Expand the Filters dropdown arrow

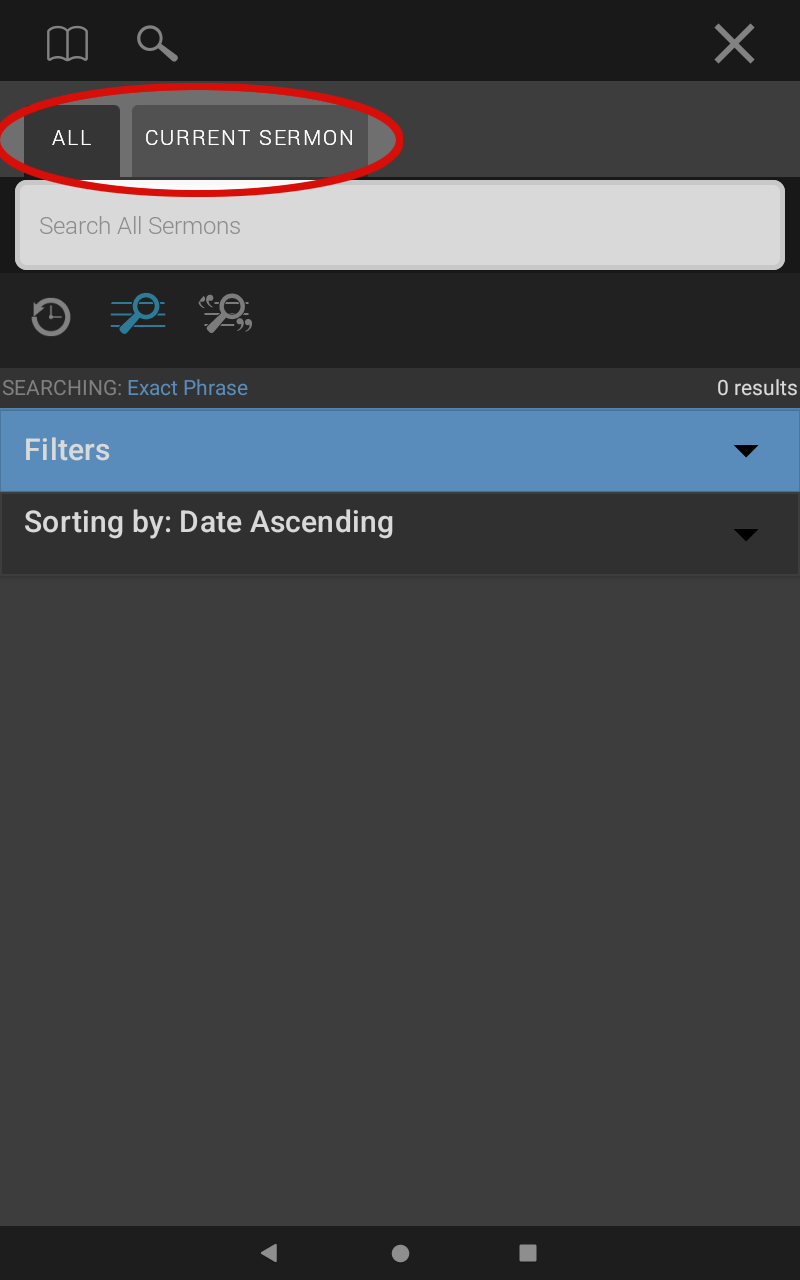click(746, 451)
